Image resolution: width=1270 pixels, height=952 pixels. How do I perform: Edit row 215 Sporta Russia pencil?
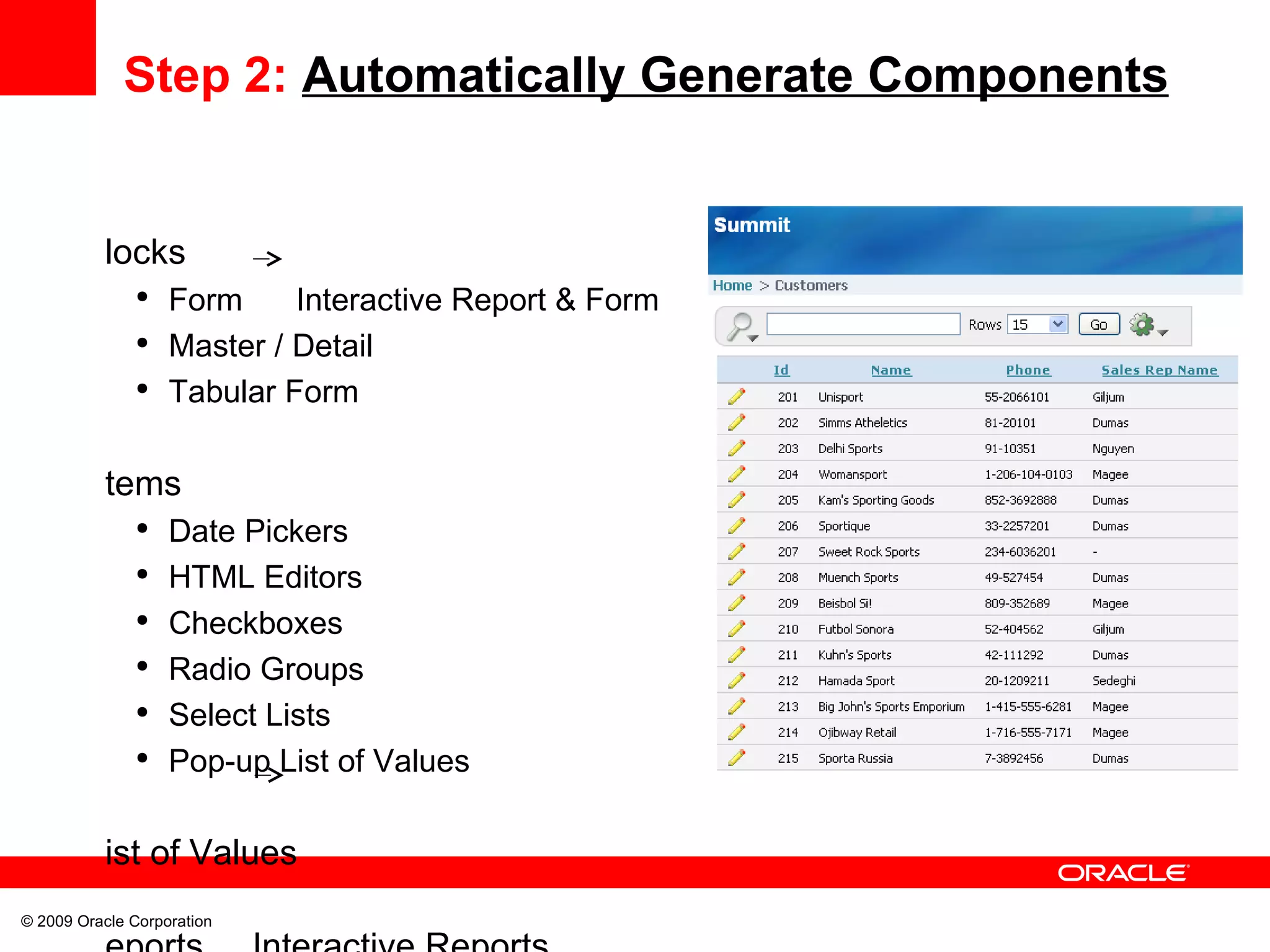[737, 758]
